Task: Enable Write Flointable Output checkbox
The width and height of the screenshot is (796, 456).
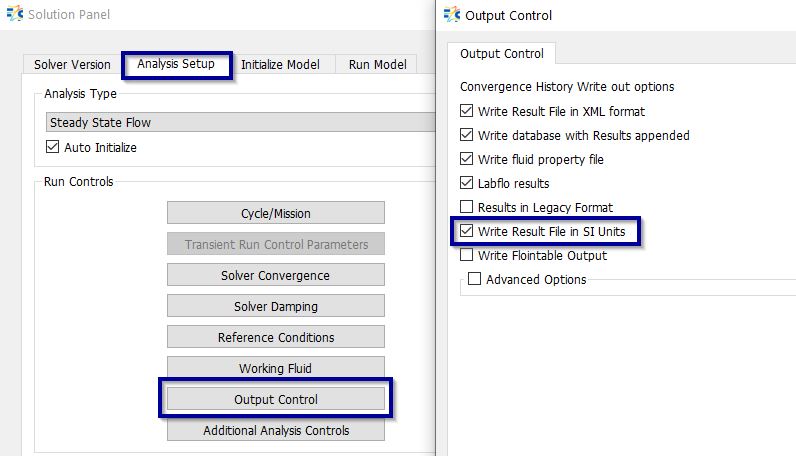Action: (467, 256)
